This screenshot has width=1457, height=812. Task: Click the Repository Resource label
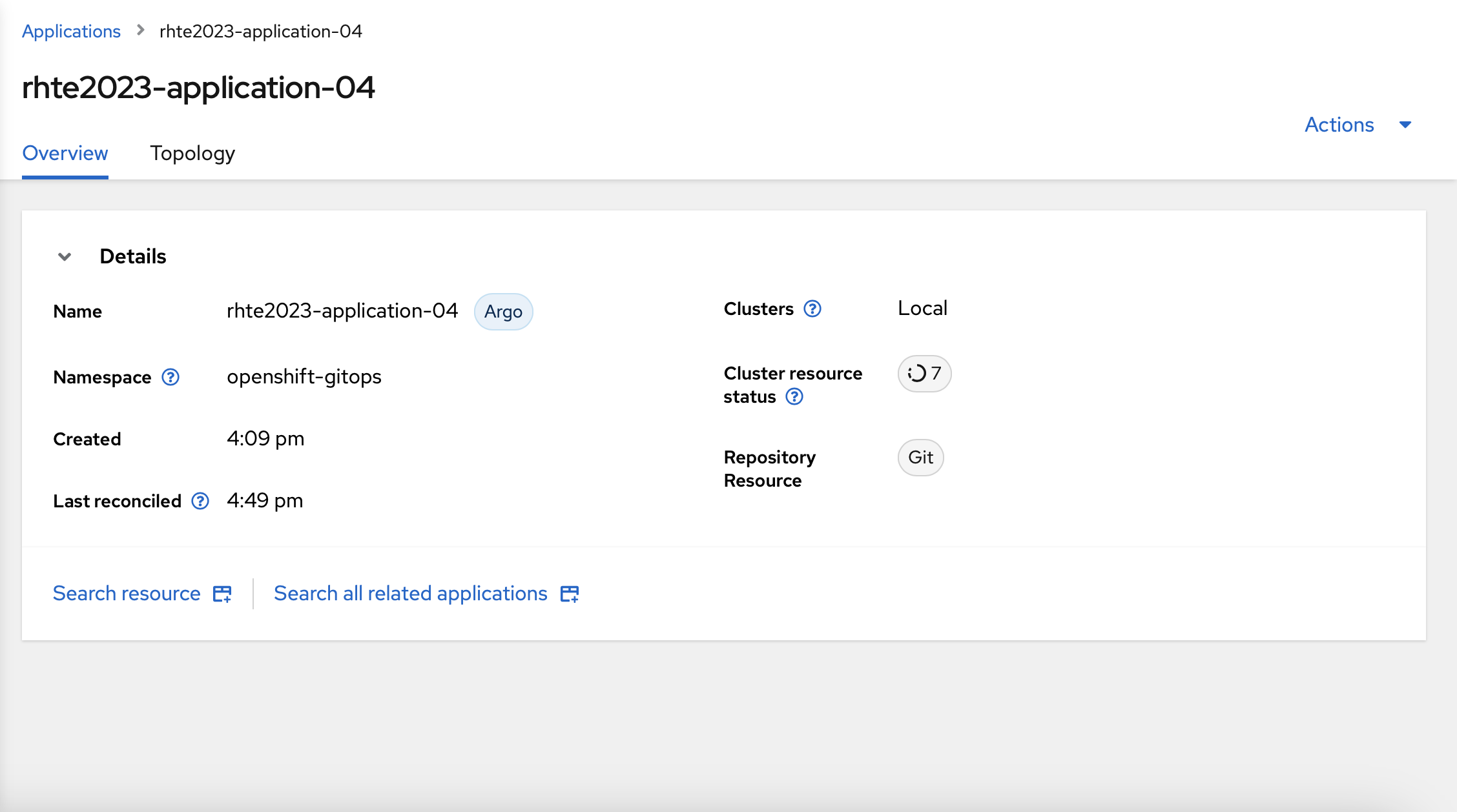(770, 469)
